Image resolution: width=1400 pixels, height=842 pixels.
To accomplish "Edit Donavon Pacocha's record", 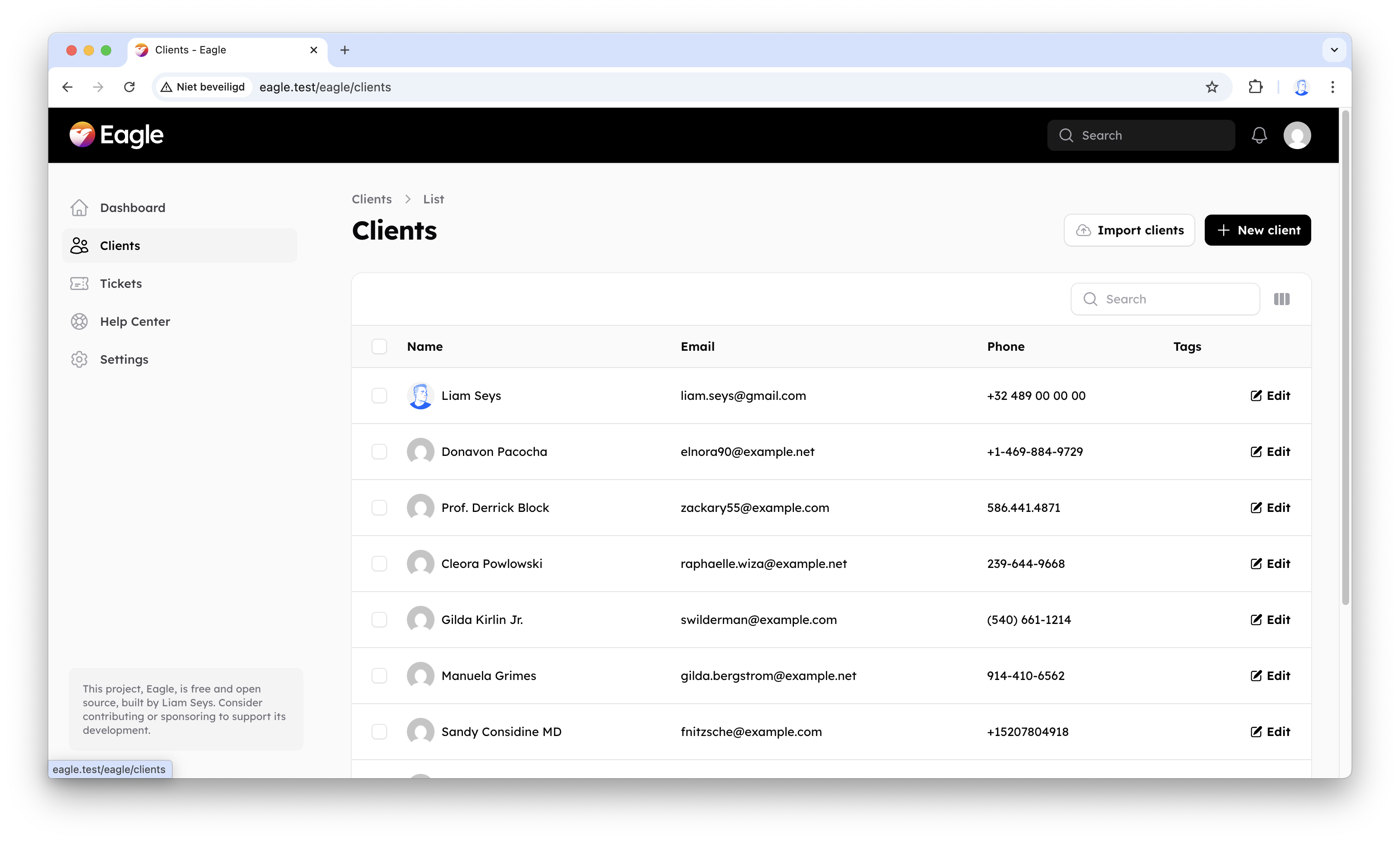I will coord(1270,452).
